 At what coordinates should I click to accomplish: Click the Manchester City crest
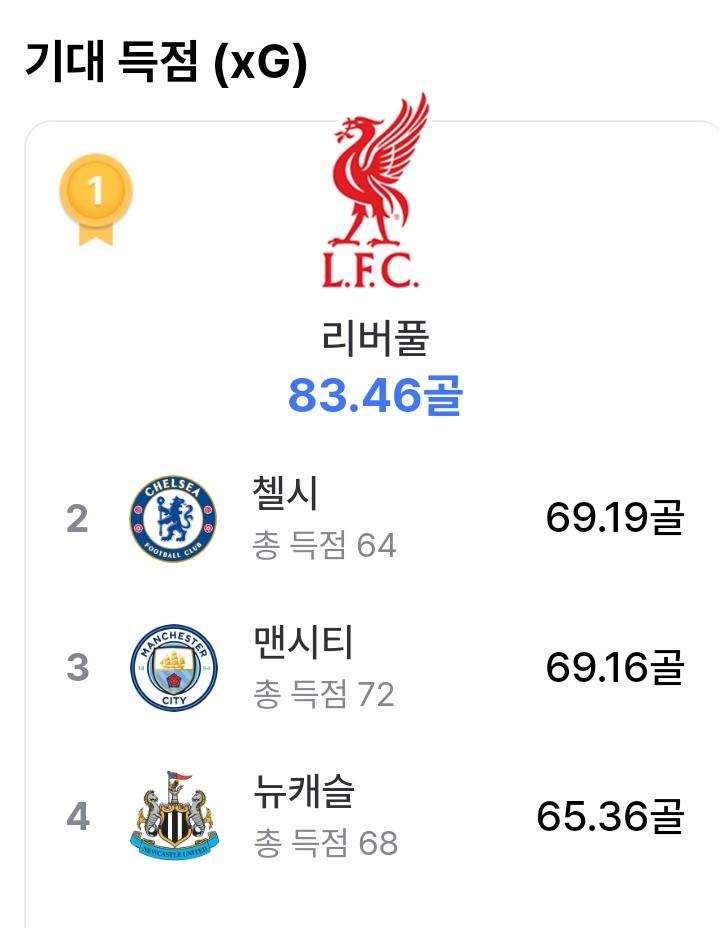(173, 667)
